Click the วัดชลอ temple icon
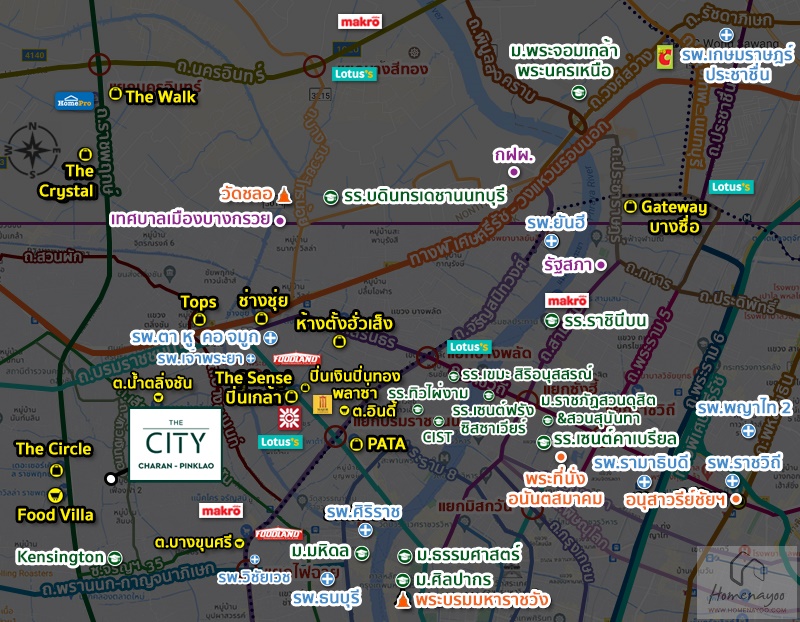800x622 pixels. click(x=284, y=195)
